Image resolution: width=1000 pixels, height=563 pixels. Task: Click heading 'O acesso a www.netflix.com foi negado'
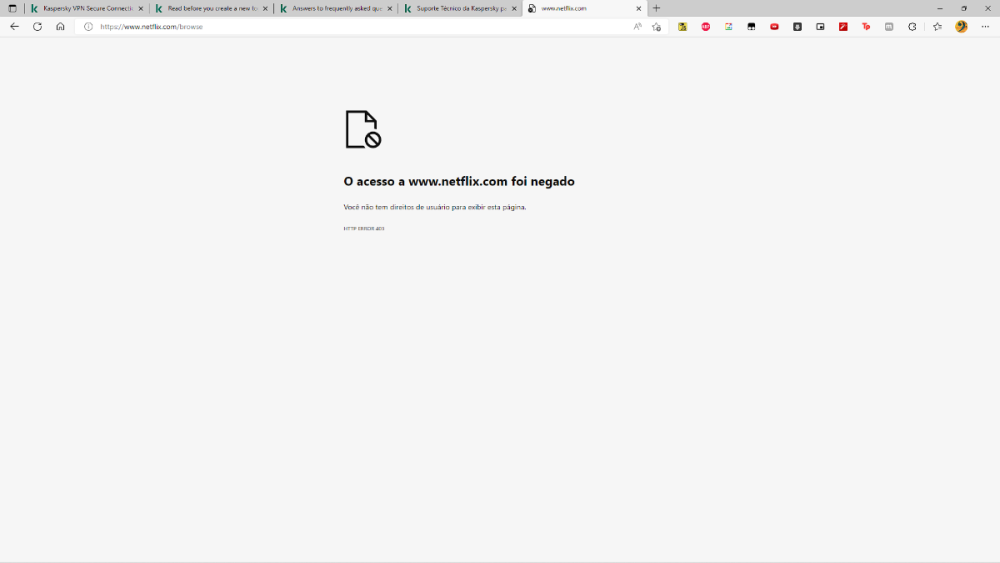[x=459, y=182]
